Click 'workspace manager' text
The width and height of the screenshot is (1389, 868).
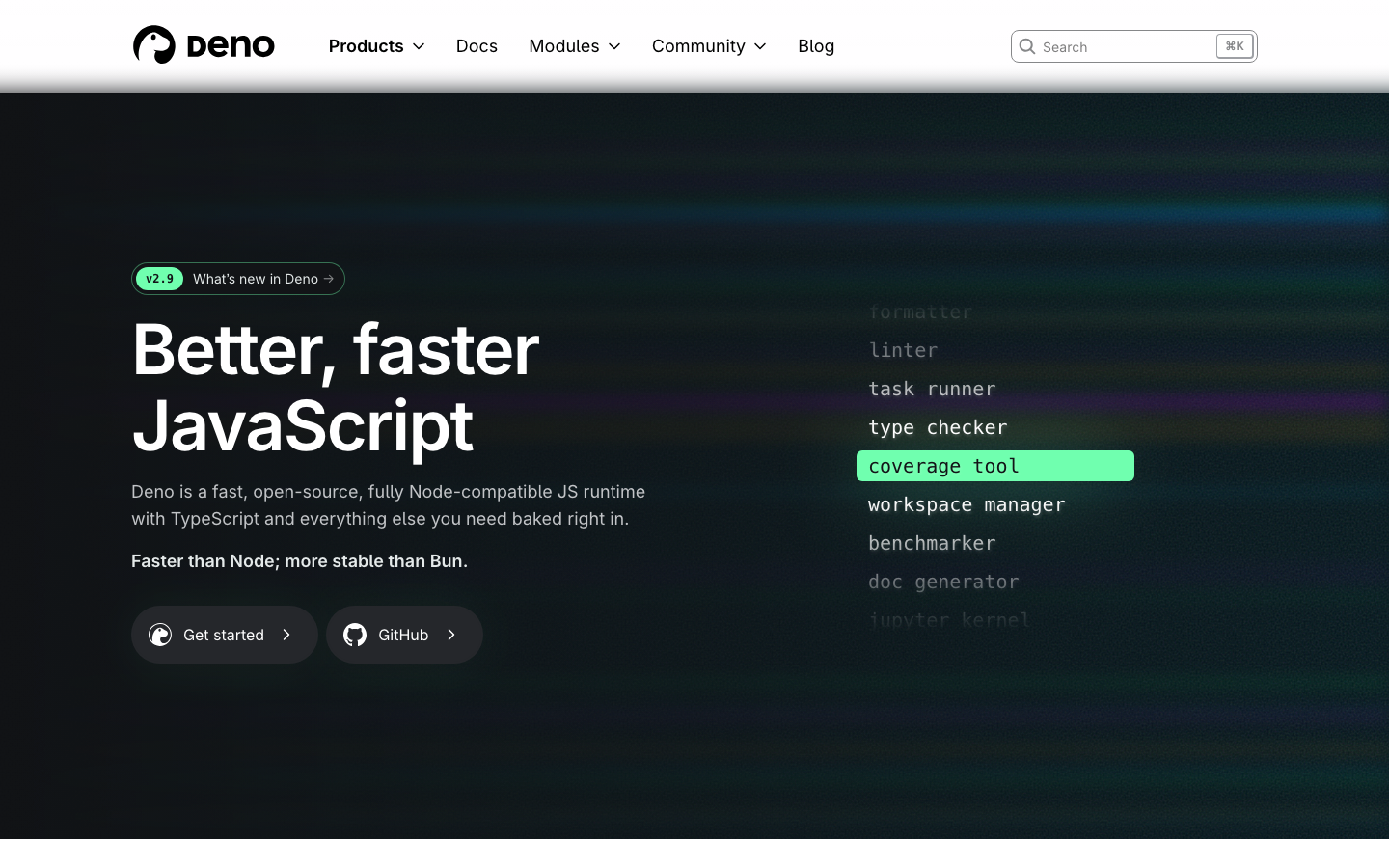(967, 504)
